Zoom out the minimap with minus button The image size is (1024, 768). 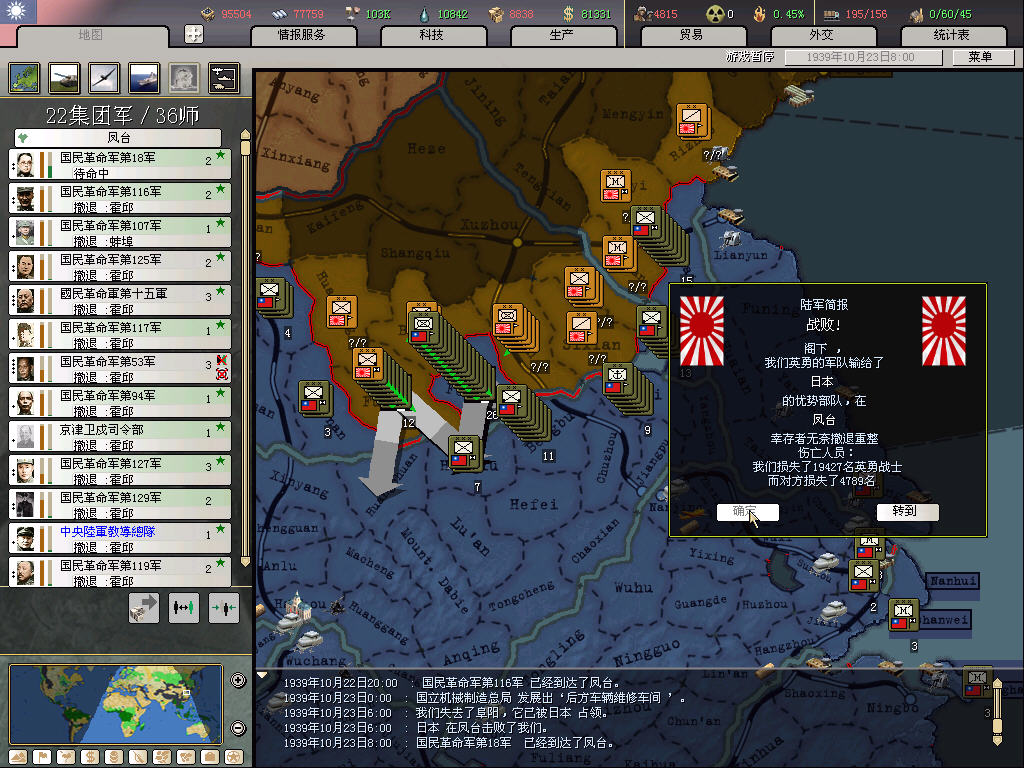coord(238,728)
